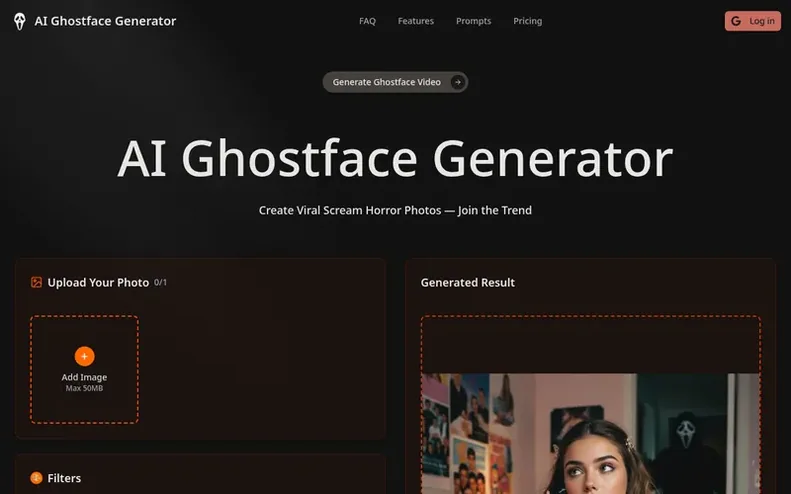The image size is (791, 494).
Task: Click the Log in button
Action: click(753, 21)
